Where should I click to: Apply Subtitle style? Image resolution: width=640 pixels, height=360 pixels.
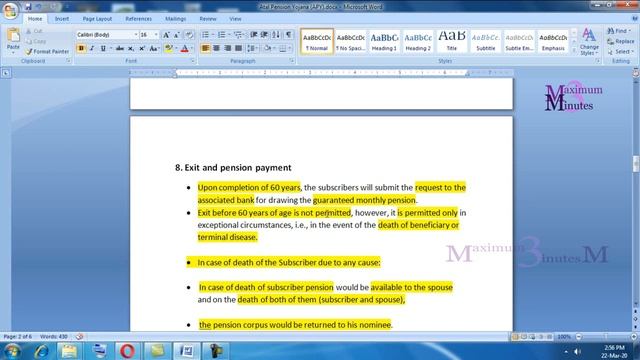(486, 41)
